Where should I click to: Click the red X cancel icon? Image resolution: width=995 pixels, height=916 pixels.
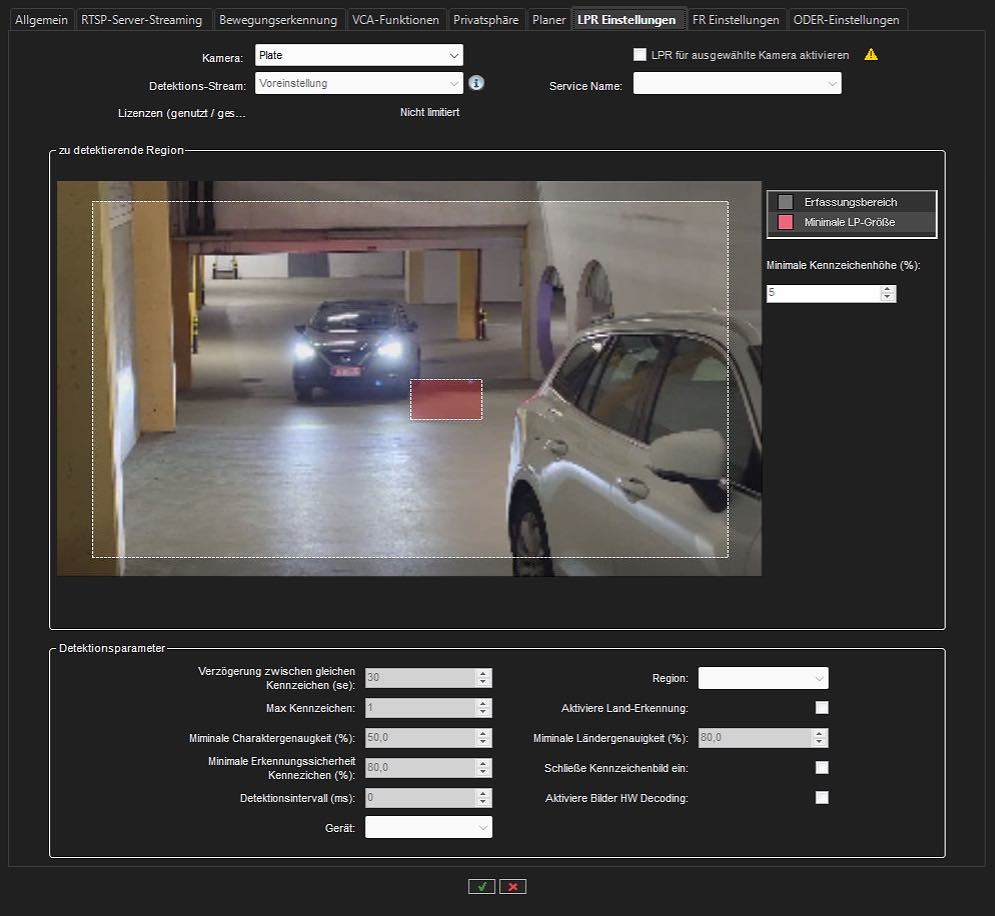click(x=513, y=886)
